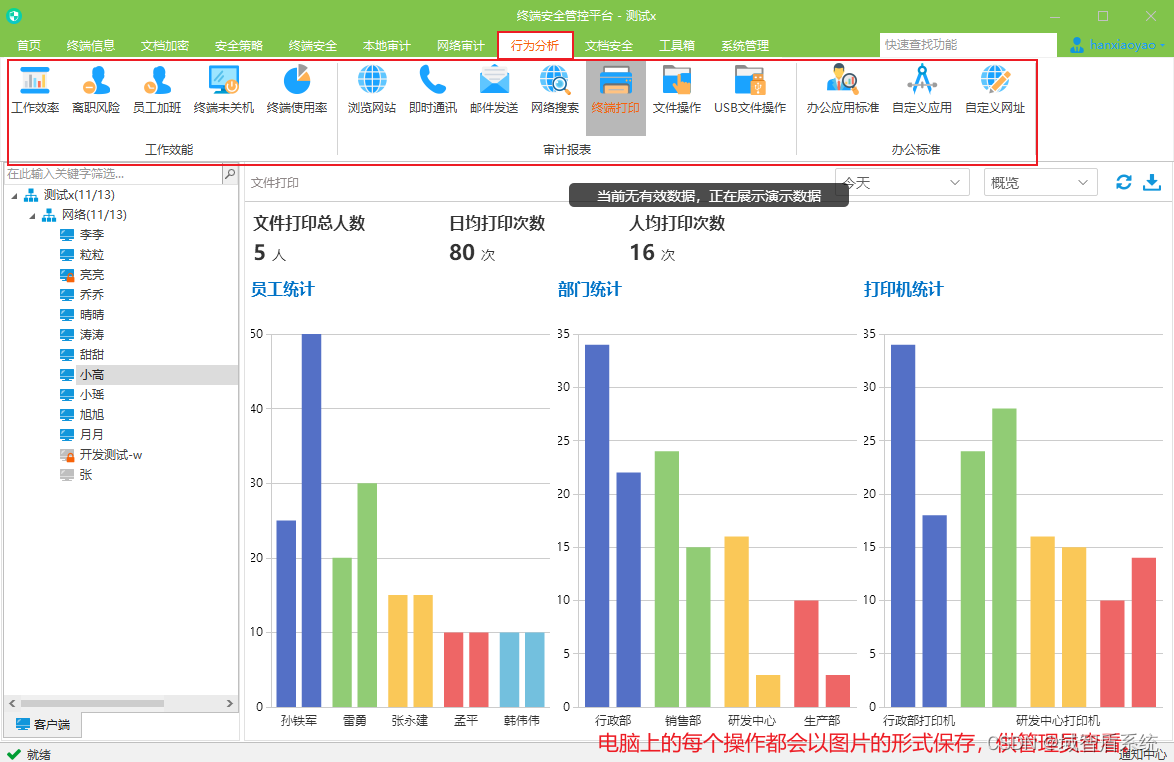The height and width of the screenshot is (762, 1174).
Task: Select terminal 涛涛 in the tree
Action: point(92,335)
